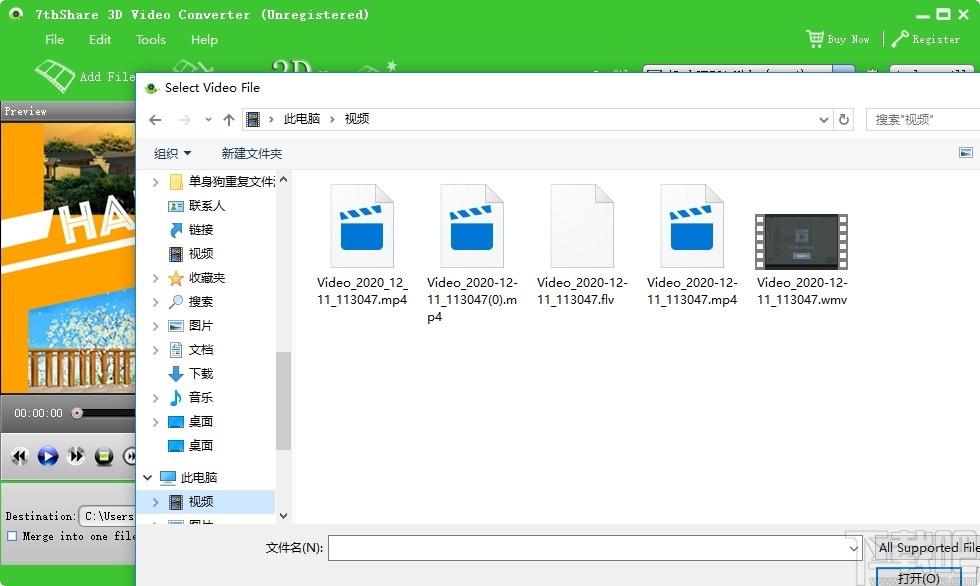Change the view layout icon
The width and height of the screenshot is (980, 586).
pyautogui.click(x=966, y=152)
